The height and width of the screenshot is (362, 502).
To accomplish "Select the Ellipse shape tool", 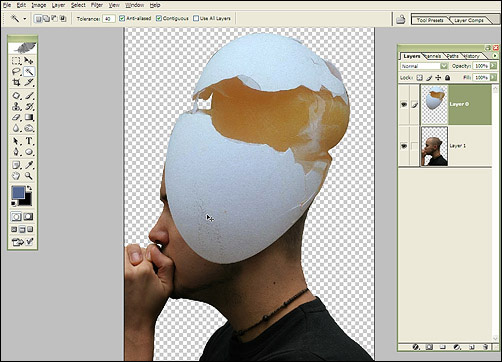I will coord(29,152).
